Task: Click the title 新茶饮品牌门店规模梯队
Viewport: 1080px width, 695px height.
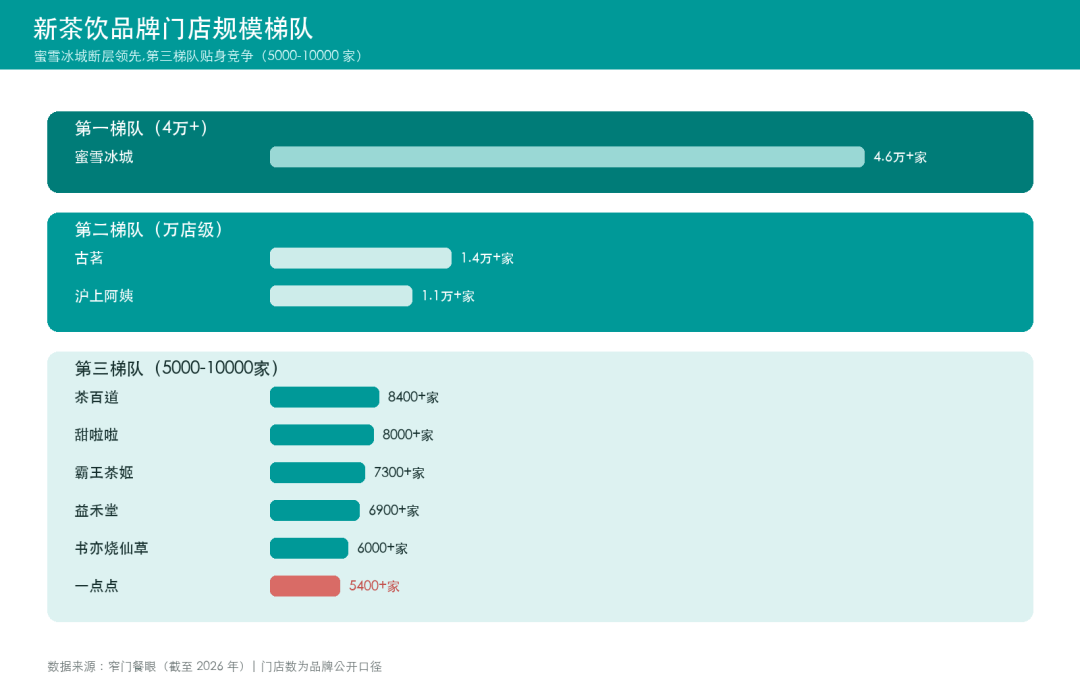Action: [173, 29]
